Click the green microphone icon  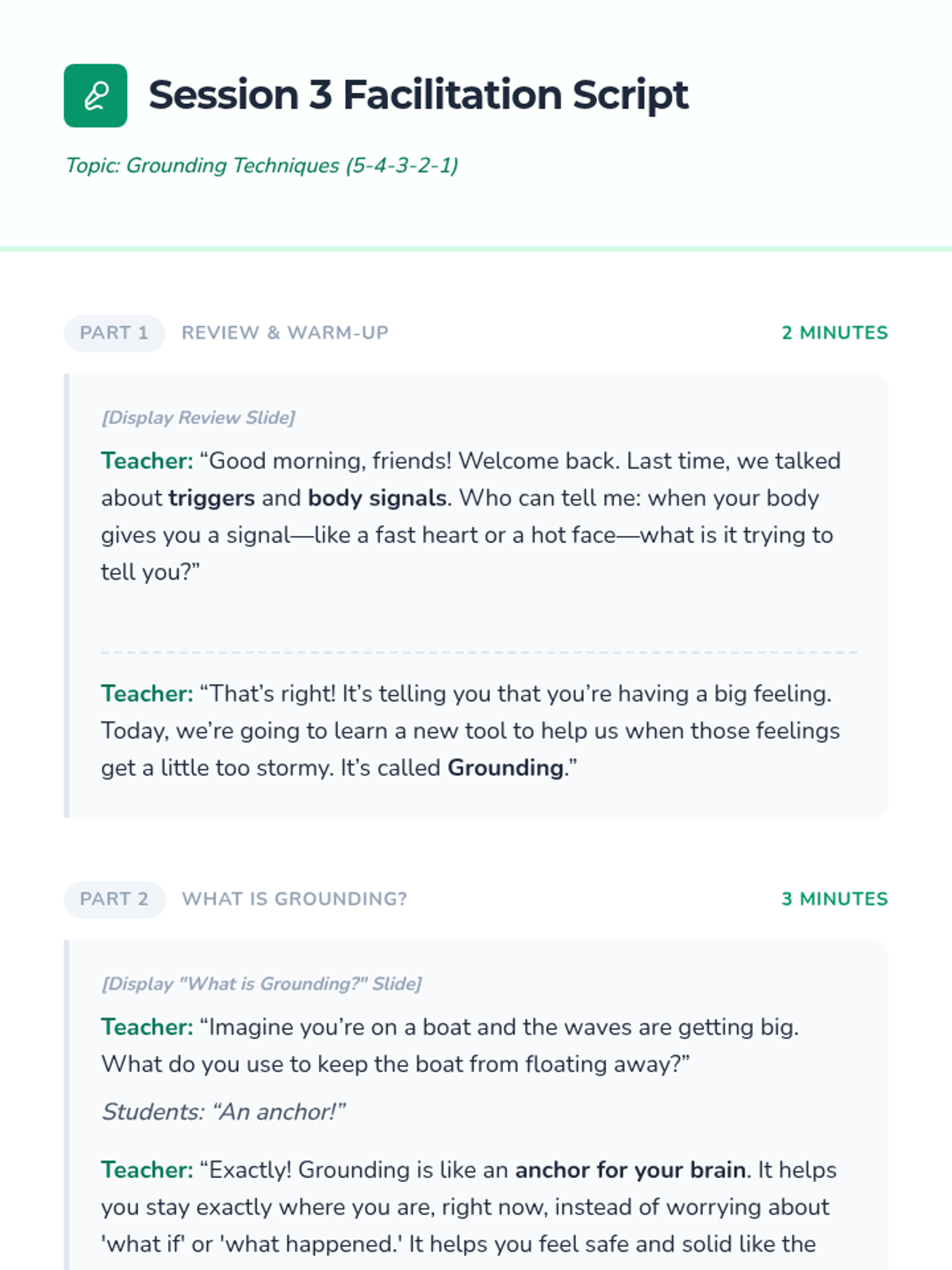(x=95, y=96)
